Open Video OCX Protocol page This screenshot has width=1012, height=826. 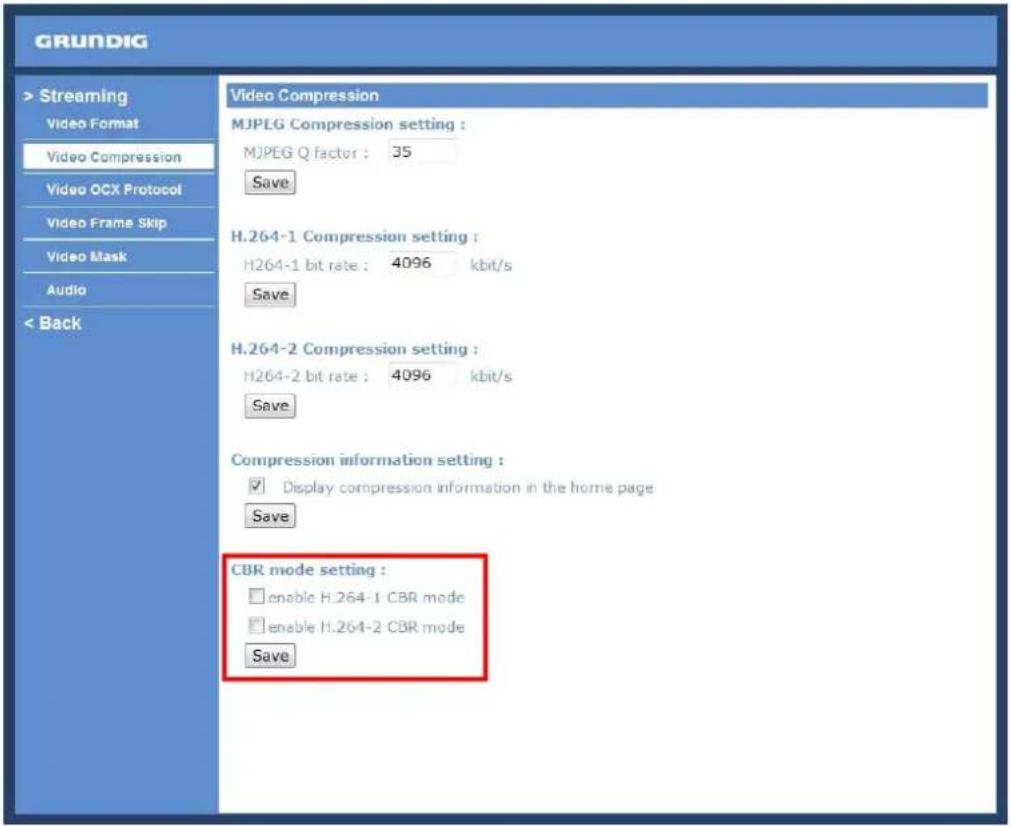click(114, 190)
